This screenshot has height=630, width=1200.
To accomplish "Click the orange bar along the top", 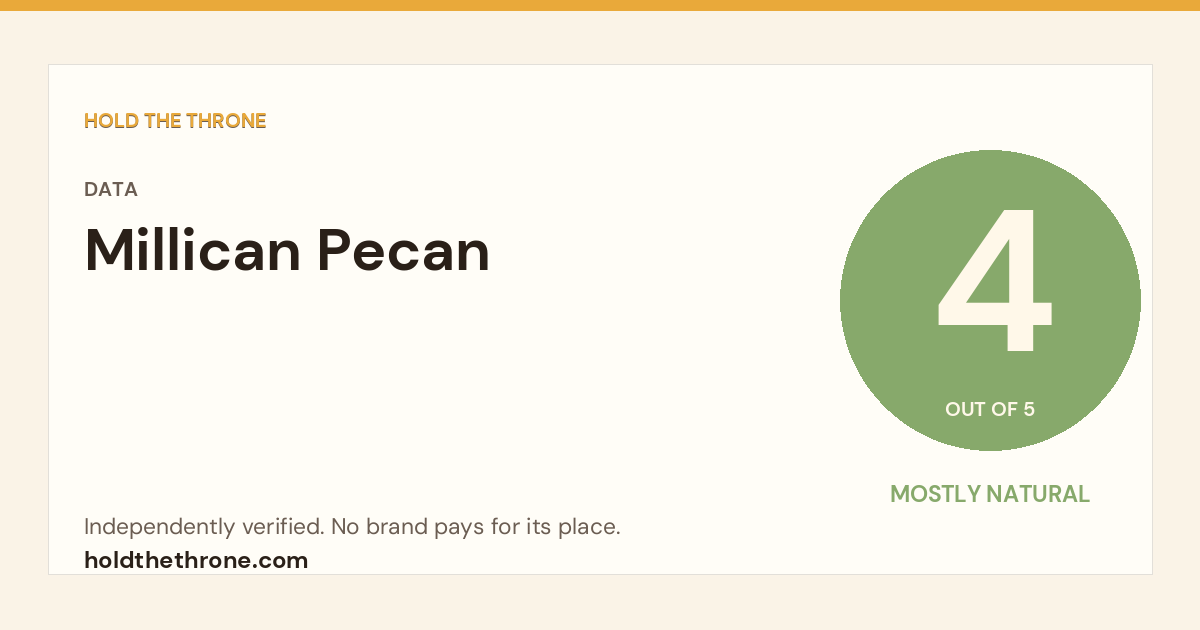I will tap(600, 5).
